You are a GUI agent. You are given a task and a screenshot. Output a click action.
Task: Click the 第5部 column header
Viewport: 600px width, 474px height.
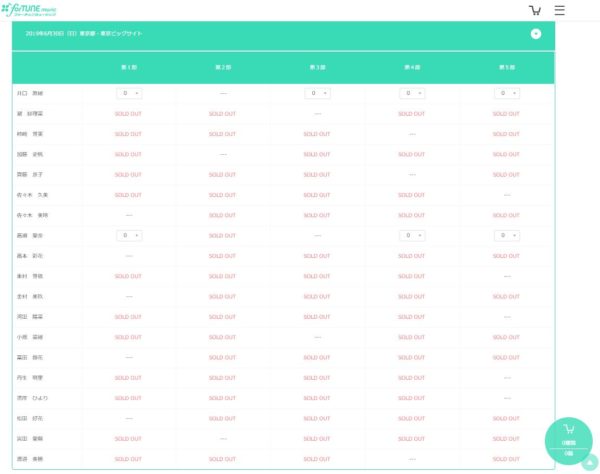507,67
